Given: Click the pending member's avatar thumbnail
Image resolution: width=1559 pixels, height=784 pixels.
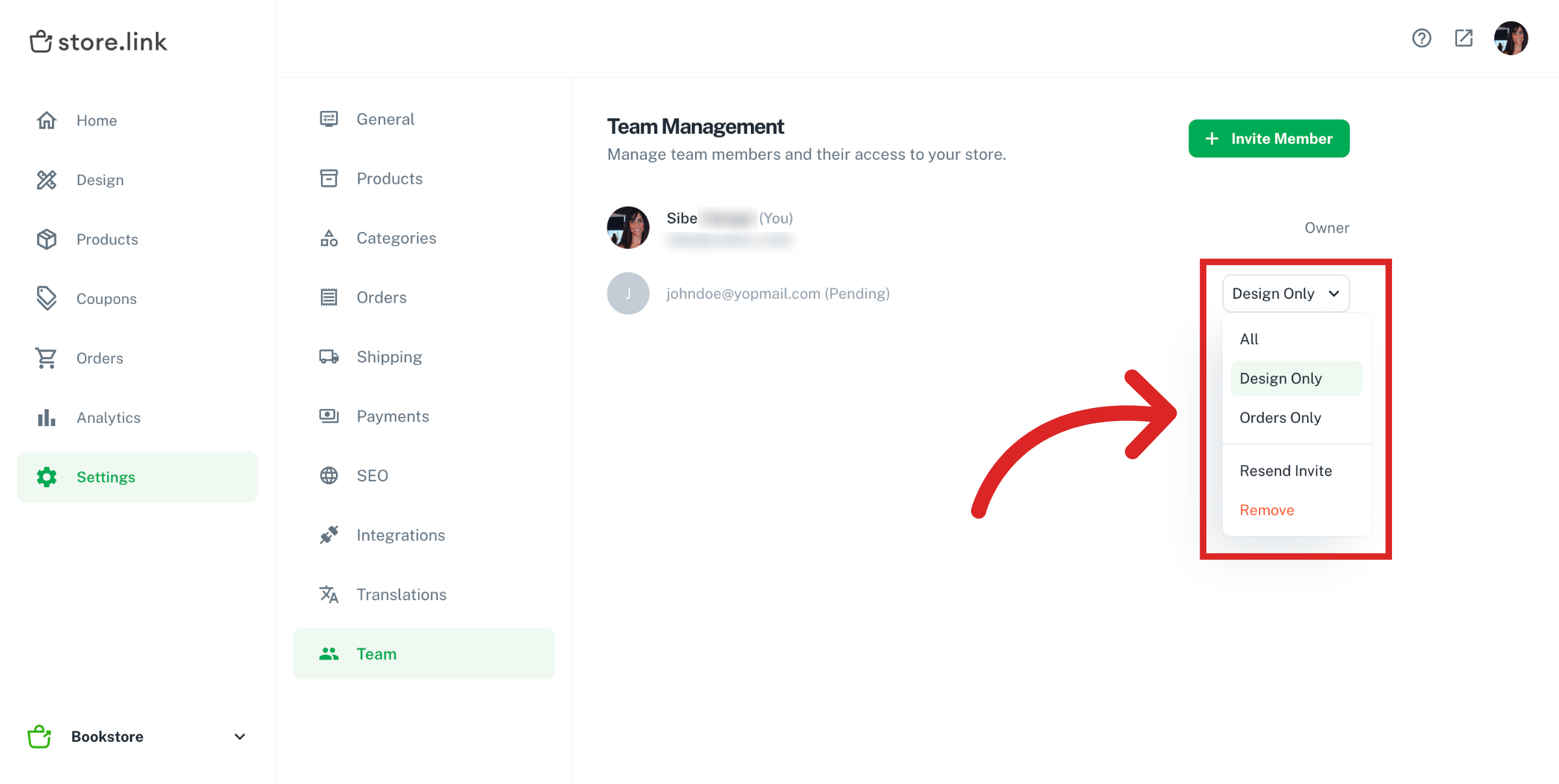Looking at the screenshot, I should pos(628,293).
